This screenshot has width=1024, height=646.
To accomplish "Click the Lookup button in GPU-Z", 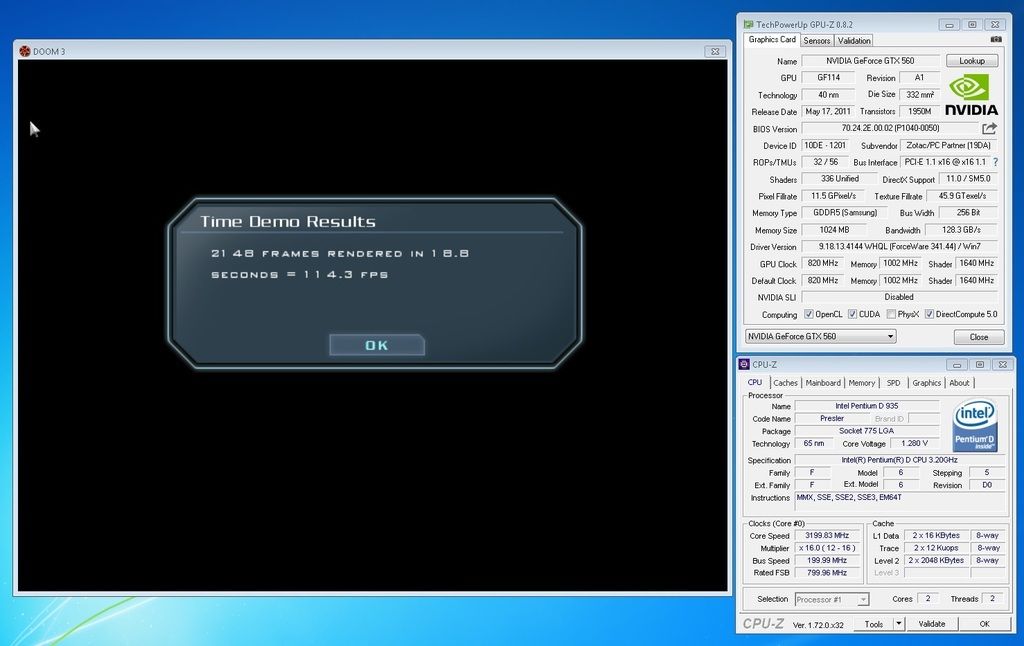I will click(972, 61).
